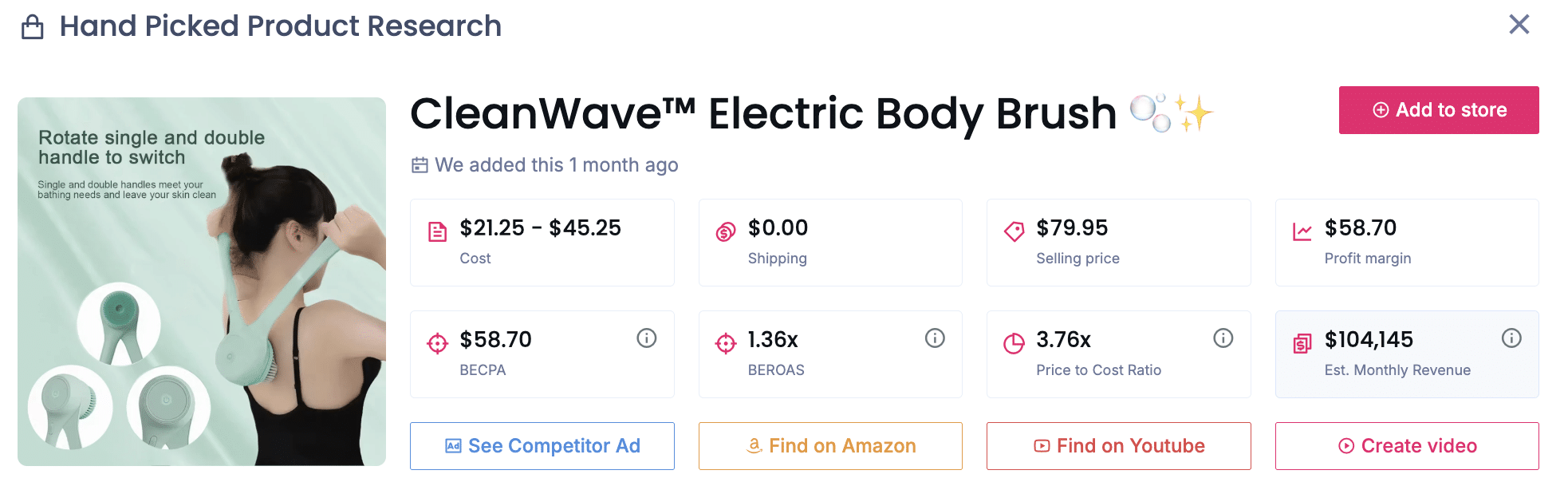This screenshot has width=1568, height=482.
Task: Click the calculator icon in Est. Monthly Revenue
Action: tap(1302, 342)
